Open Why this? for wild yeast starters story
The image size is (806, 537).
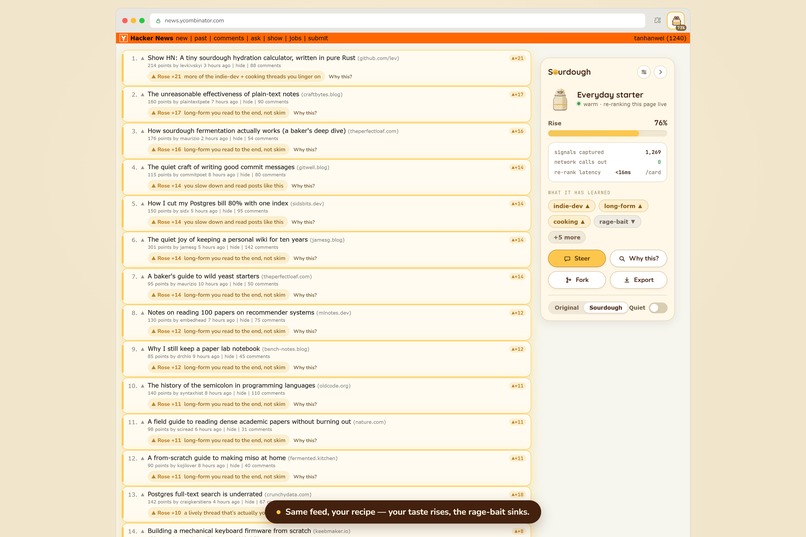[x=305, y=295]
